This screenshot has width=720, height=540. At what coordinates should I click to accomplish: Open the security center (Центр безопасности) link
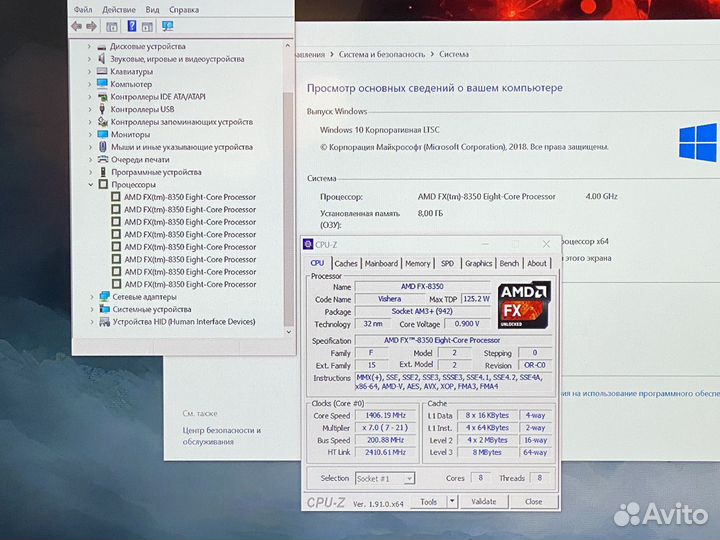point(221,436)
